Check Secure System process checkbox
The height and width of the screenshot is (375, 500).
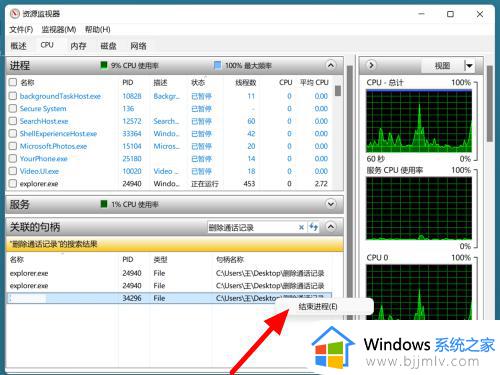(x=13, y=108)
